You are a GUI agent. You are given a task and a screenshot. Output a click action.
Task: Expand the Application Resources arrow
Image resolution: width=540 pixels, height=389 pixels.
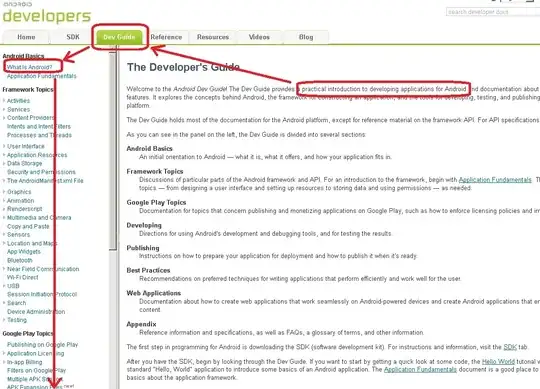[4, 155]
